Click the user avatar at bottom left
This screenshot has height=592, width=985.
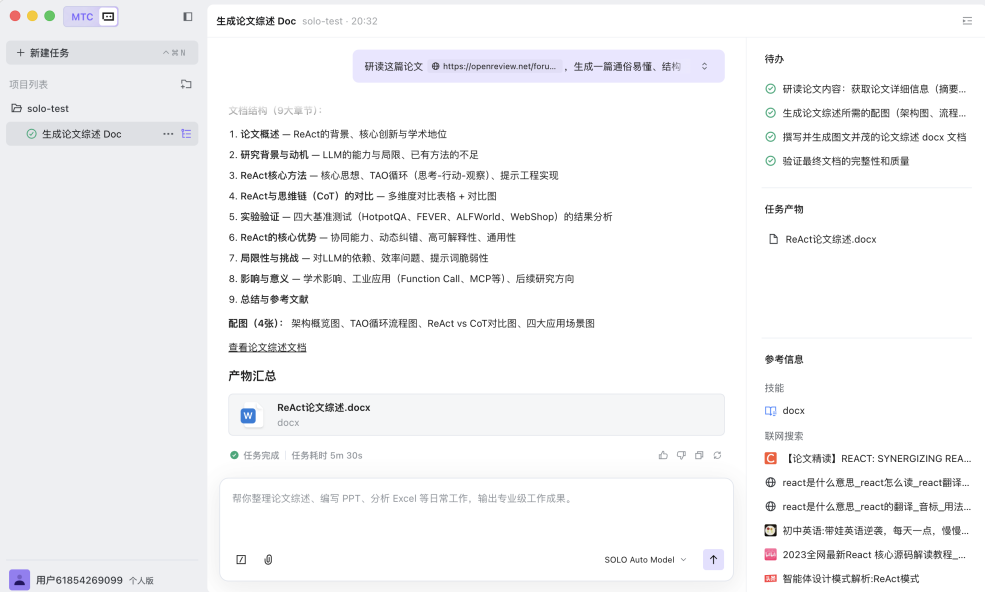[x=19, y=580]
